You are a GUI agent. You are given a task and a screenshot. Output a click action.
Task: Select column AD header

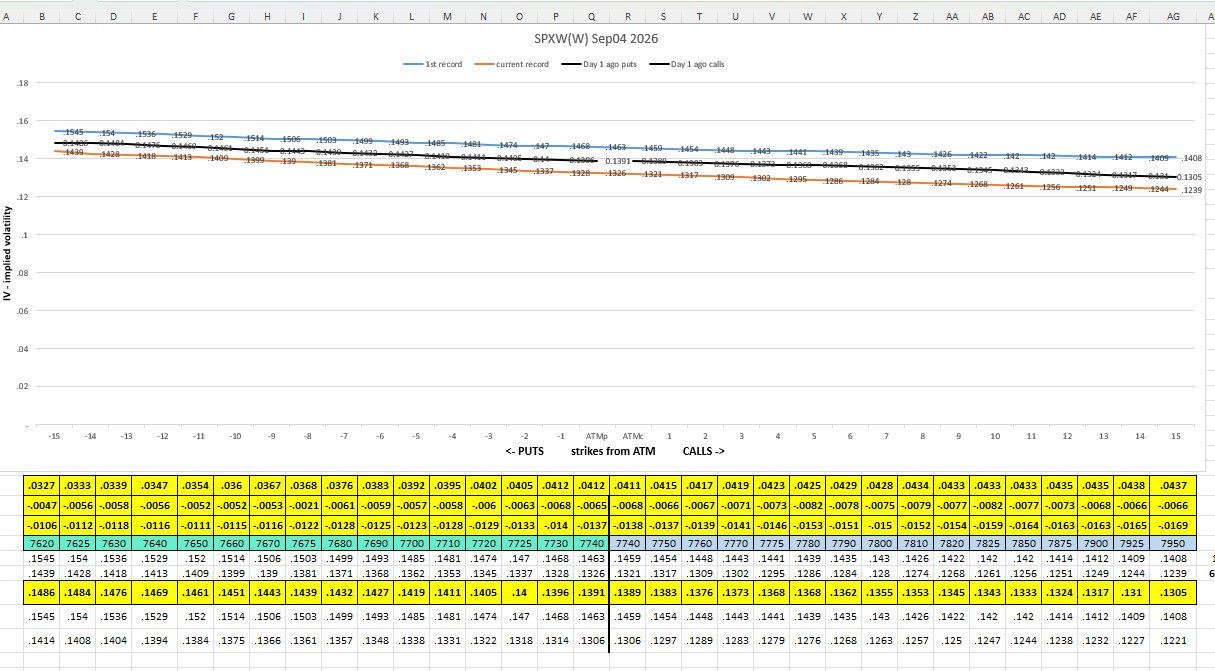coord(1059,16)
